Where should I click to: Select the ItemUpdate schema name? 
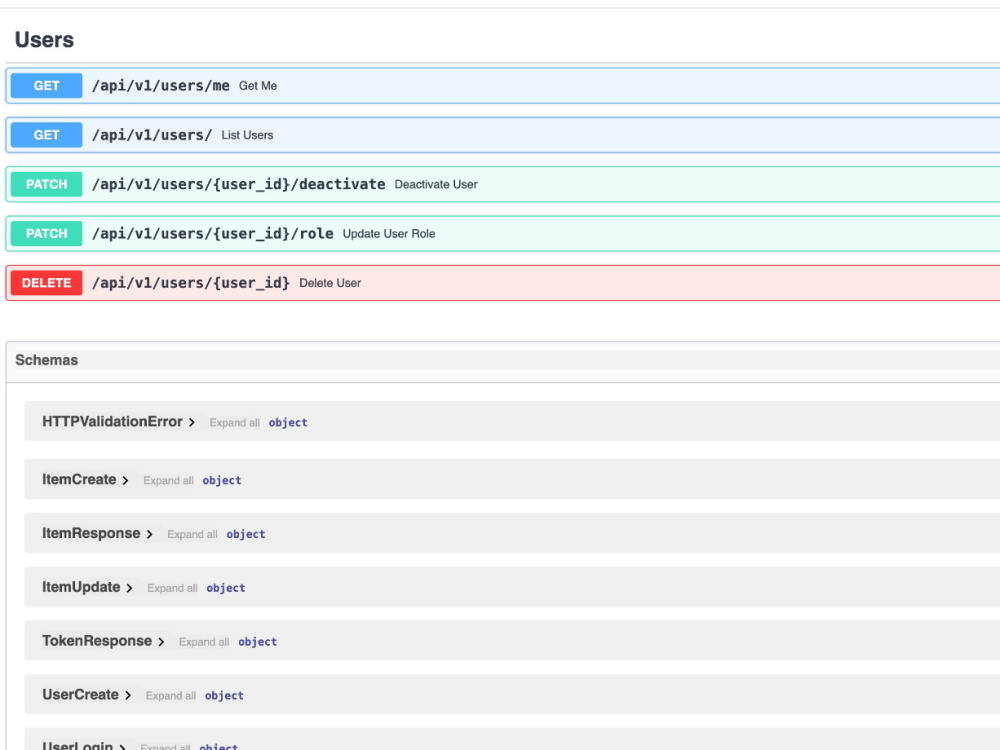coord(81,587)
